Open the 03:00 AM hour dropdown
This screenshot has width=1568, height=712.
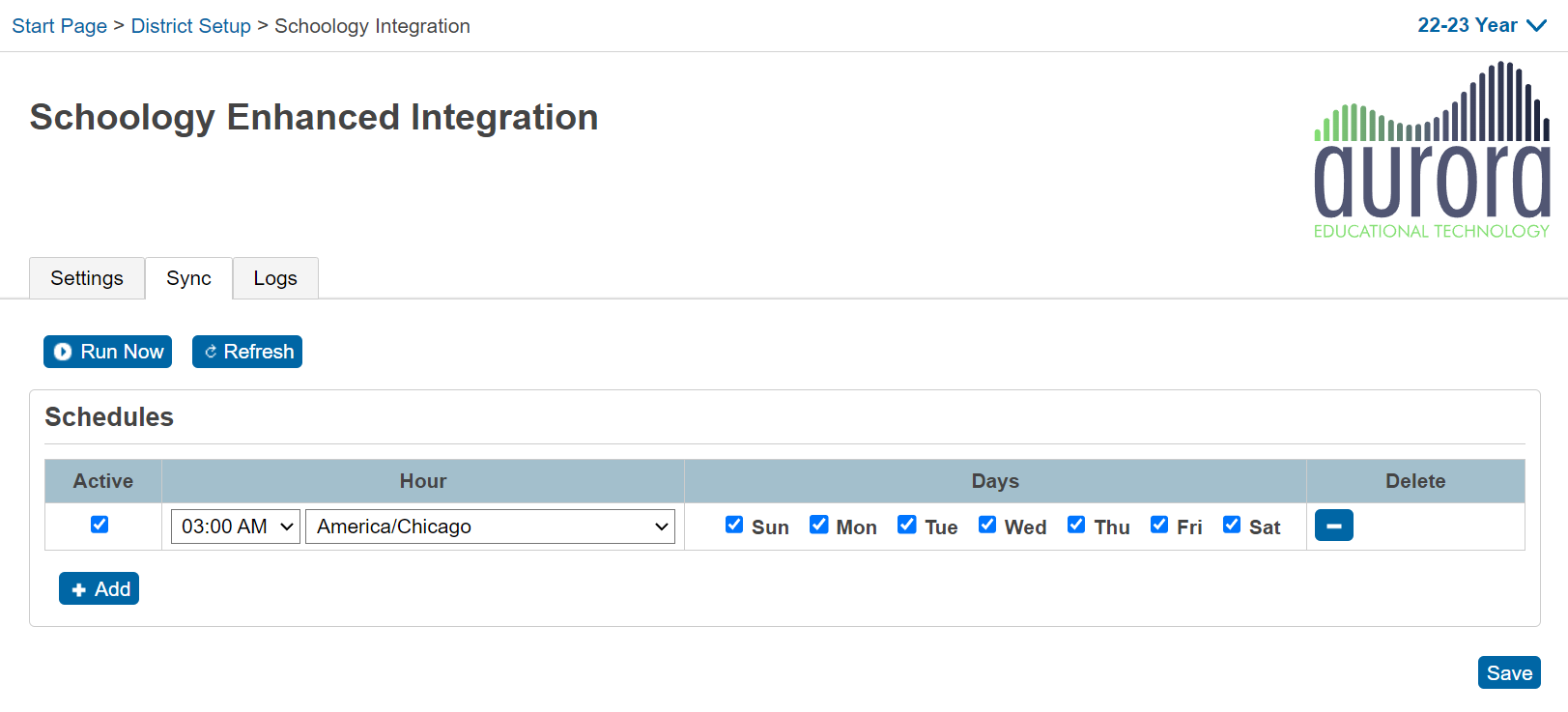click(236, 527)
